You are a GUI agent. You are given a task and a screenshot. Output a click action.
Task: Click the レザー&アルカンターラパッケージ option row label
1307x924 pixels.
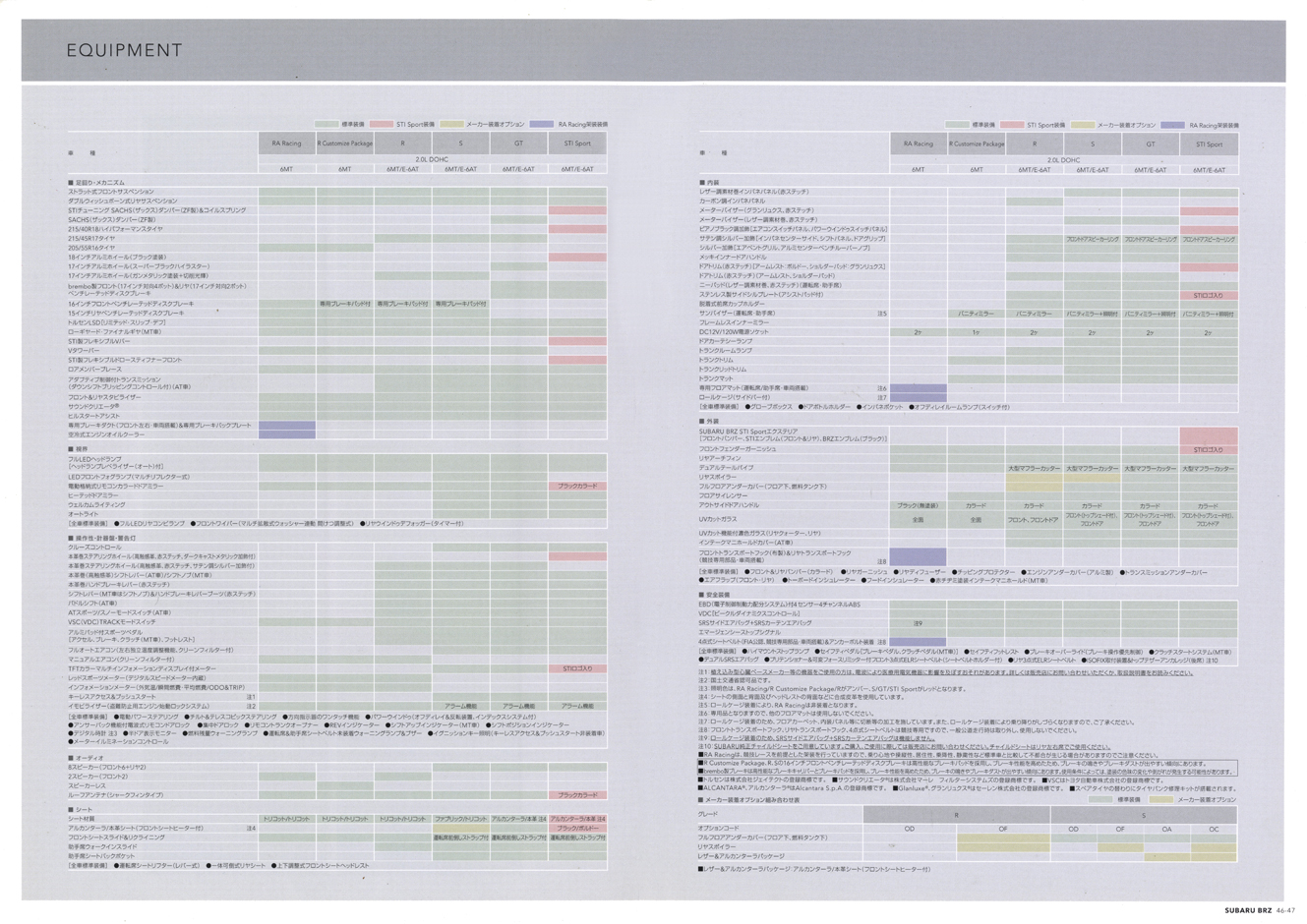pyautogui.click(x=743, y=856)
